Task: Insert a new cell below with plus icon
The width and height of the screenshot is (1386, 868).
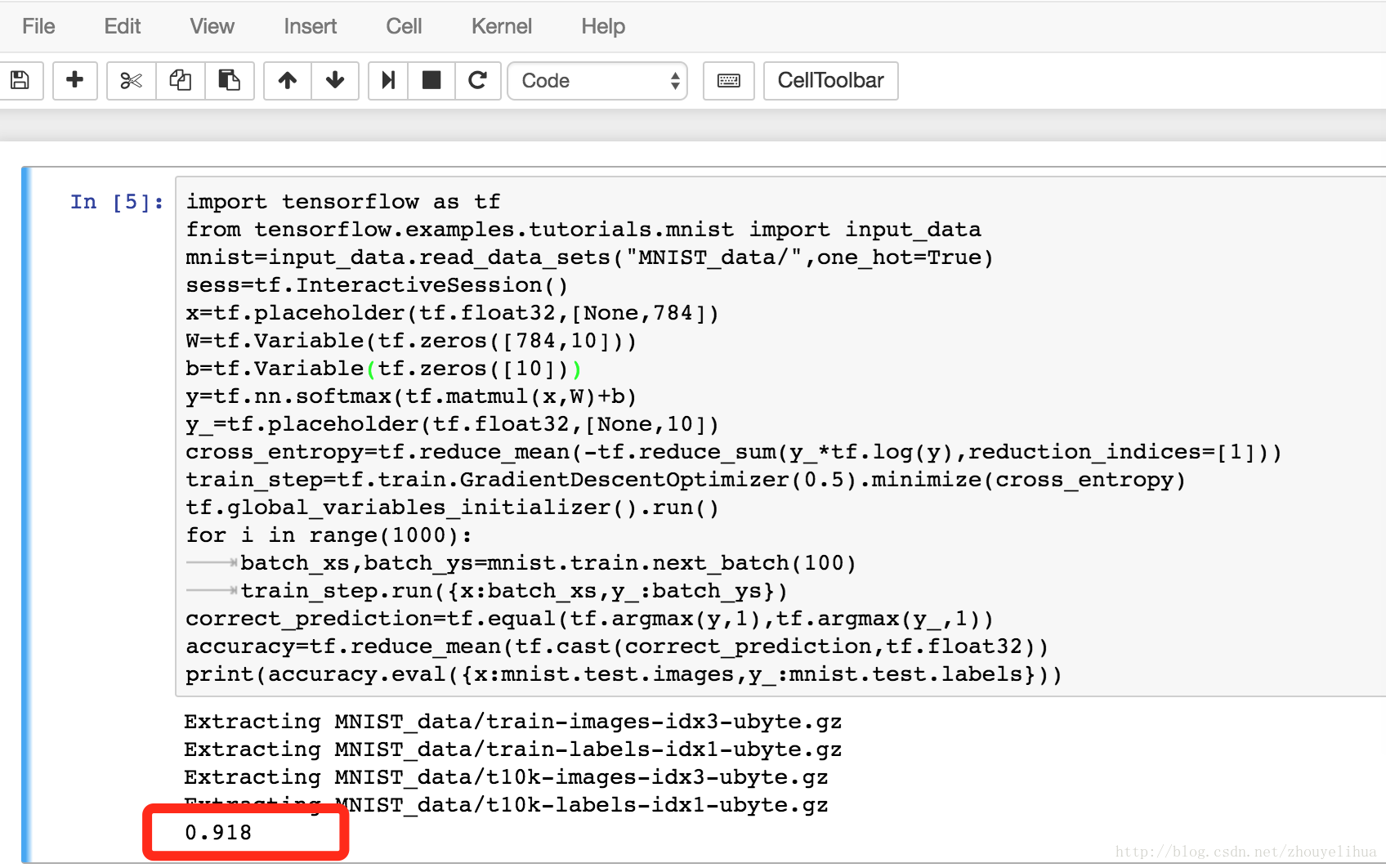Action: (74, 80)
